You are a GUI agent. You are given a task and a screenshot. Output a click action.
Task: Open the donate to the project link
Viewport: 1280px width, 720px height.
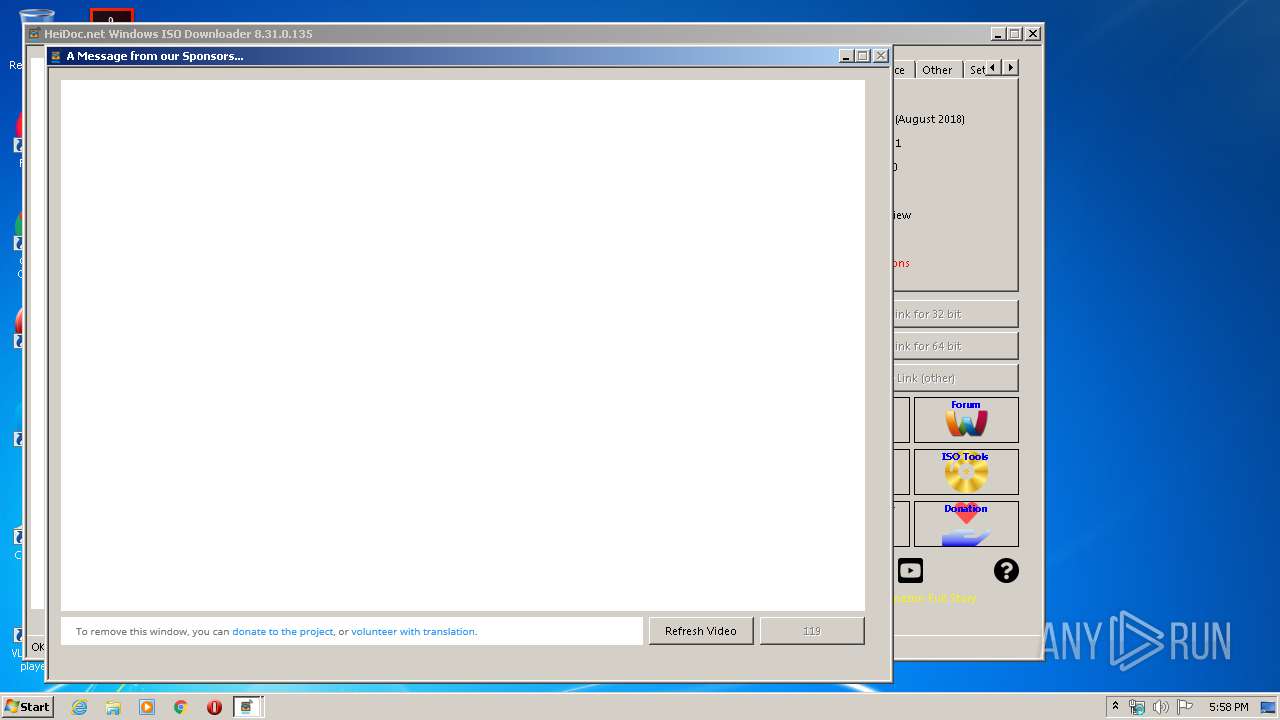[x=283, y=632]
